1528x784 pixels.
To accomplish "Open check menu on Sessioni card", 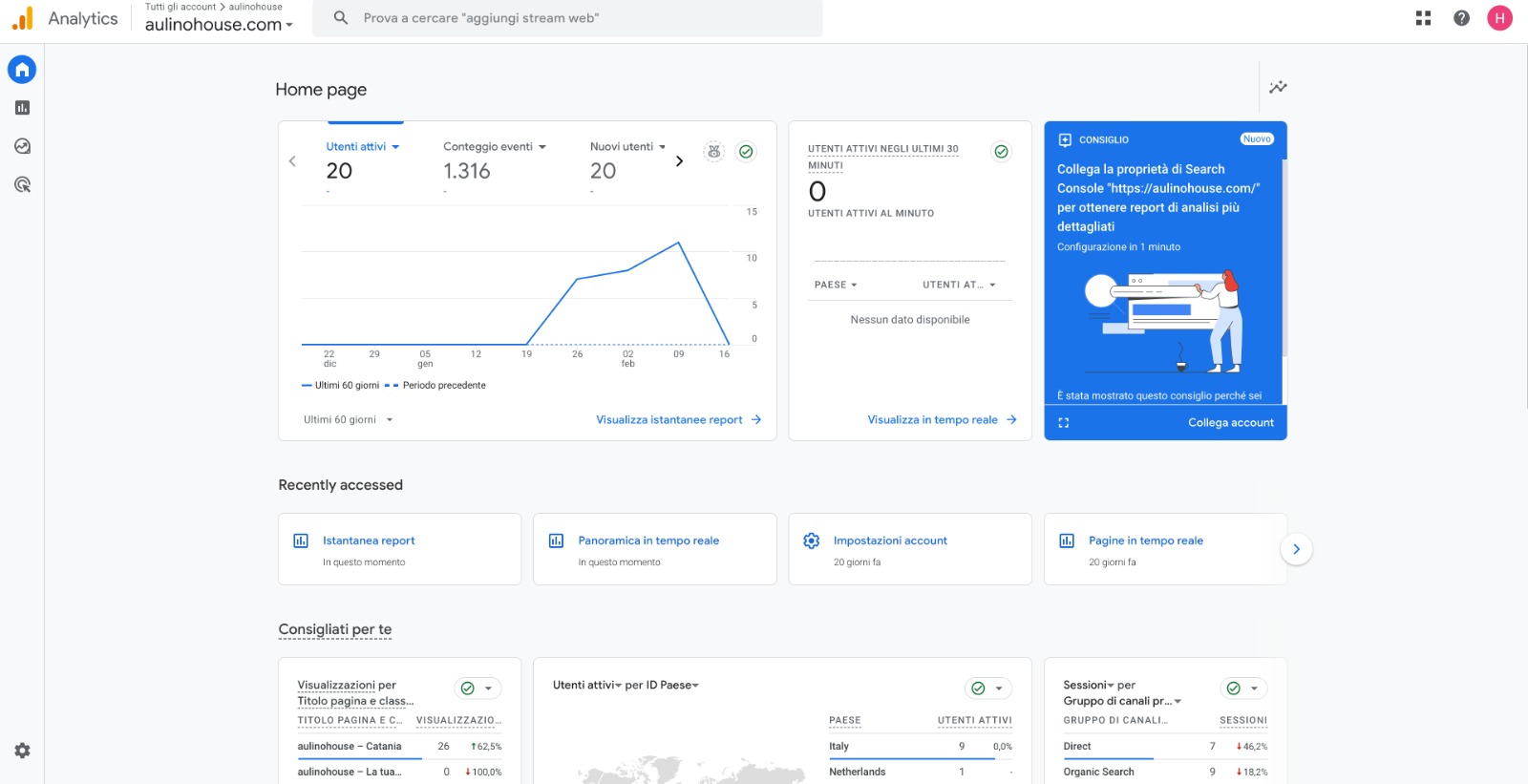I will click(1243, 689).
